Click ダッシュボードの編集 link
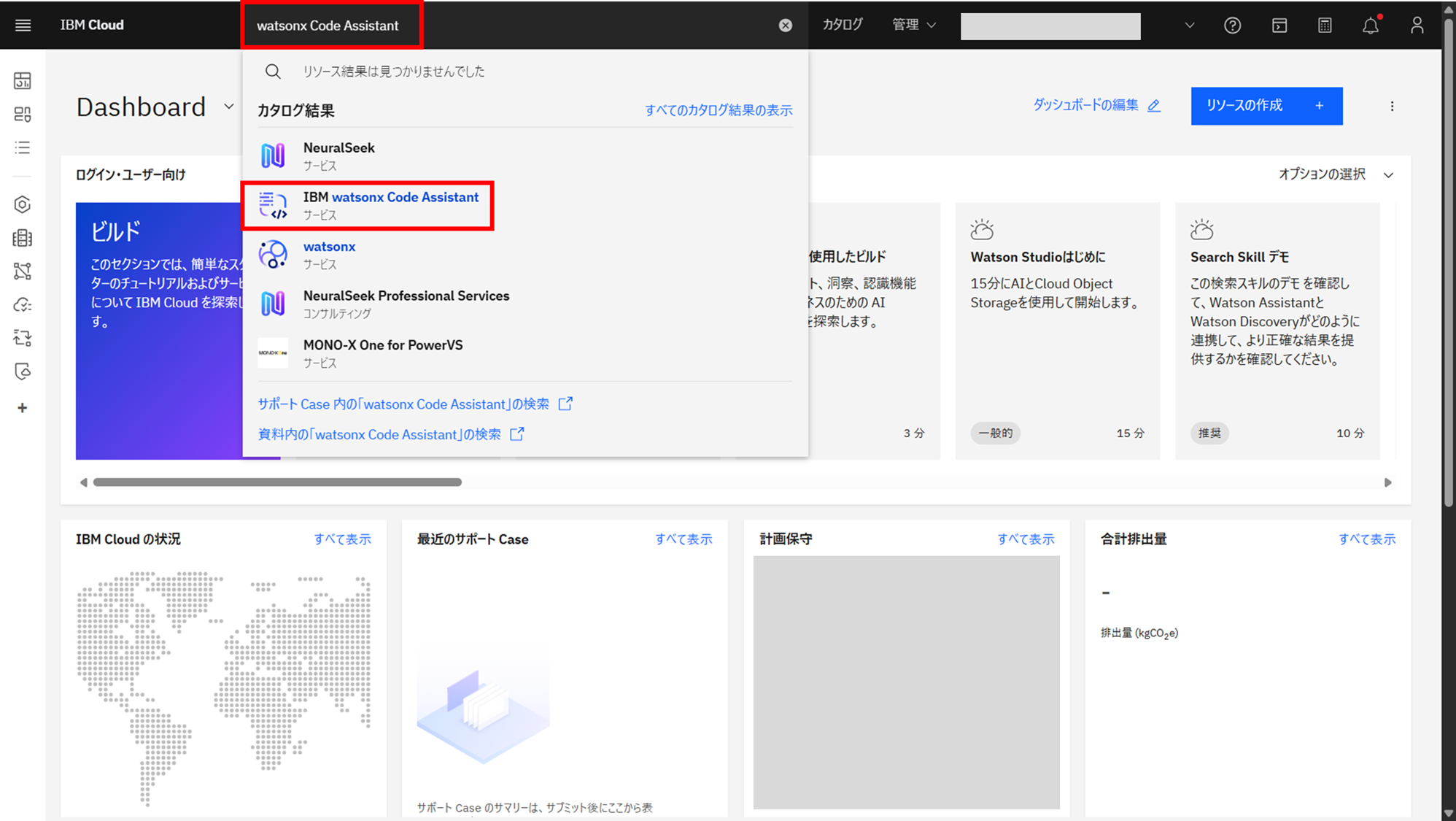Viewport: 1456px width, 821px height. [x=1096, y=105]
